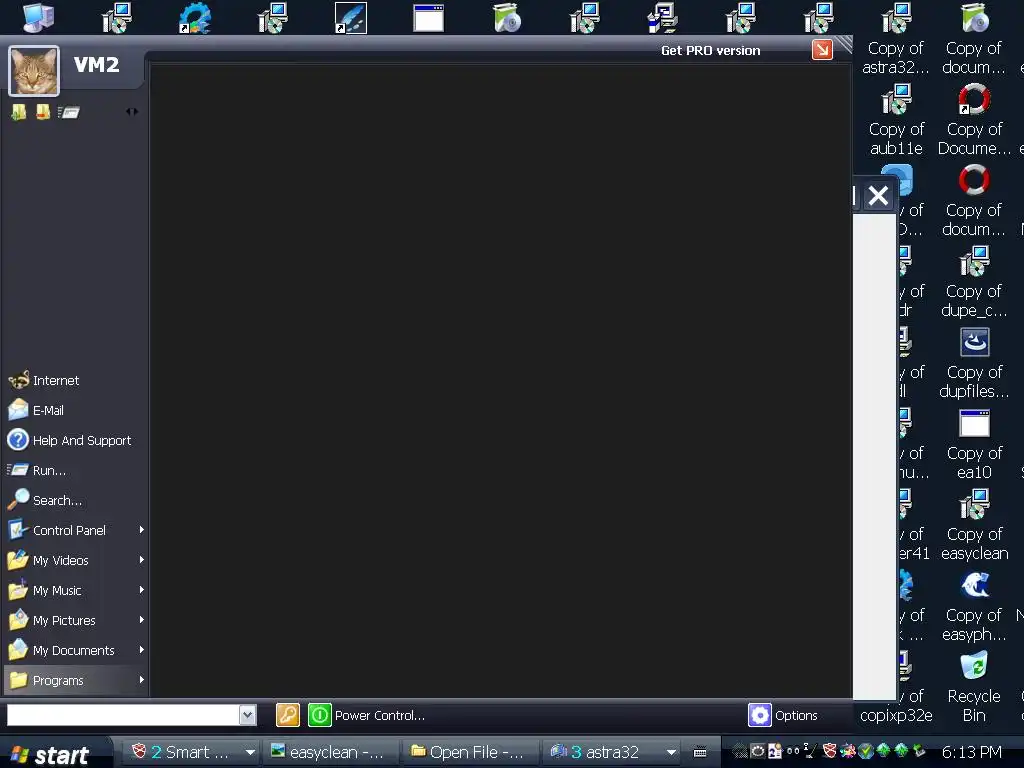Expand the My Videos submenu
This screenshot has width=1024, height=768.
pyautogui.click(x=74, y=560)
